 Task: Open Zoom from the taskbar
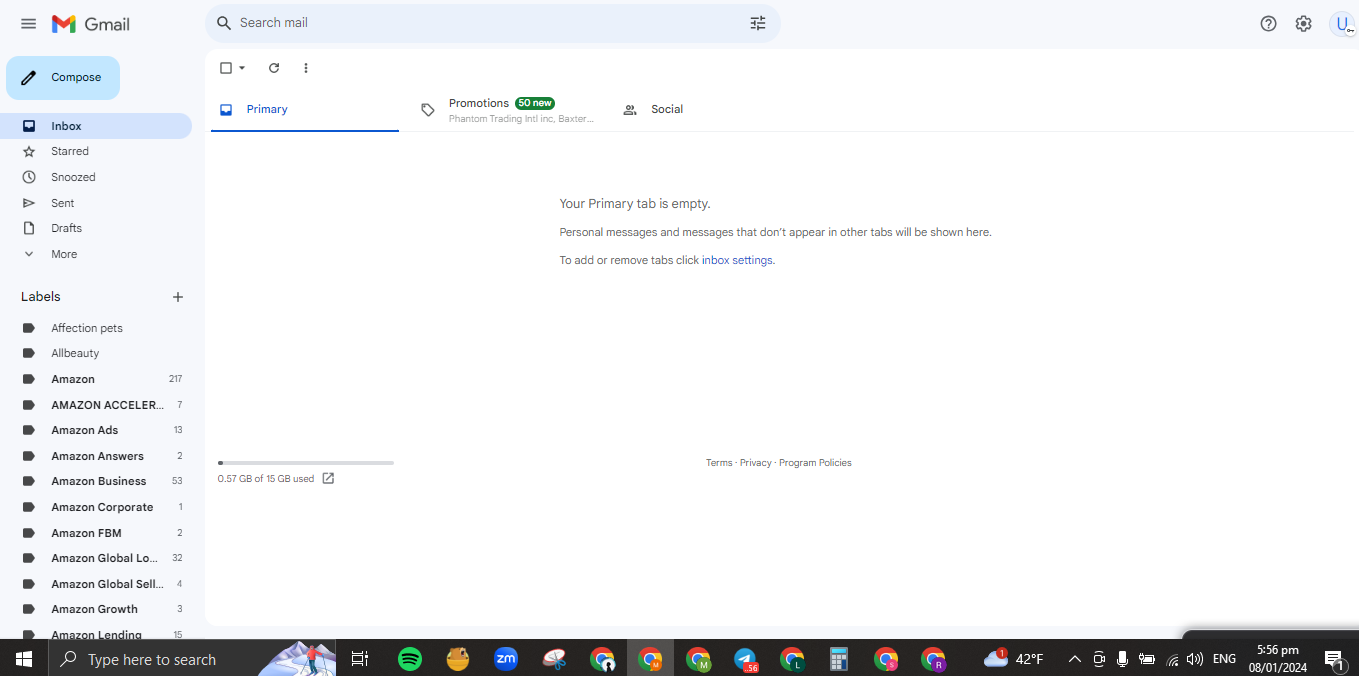click(506, 659)
